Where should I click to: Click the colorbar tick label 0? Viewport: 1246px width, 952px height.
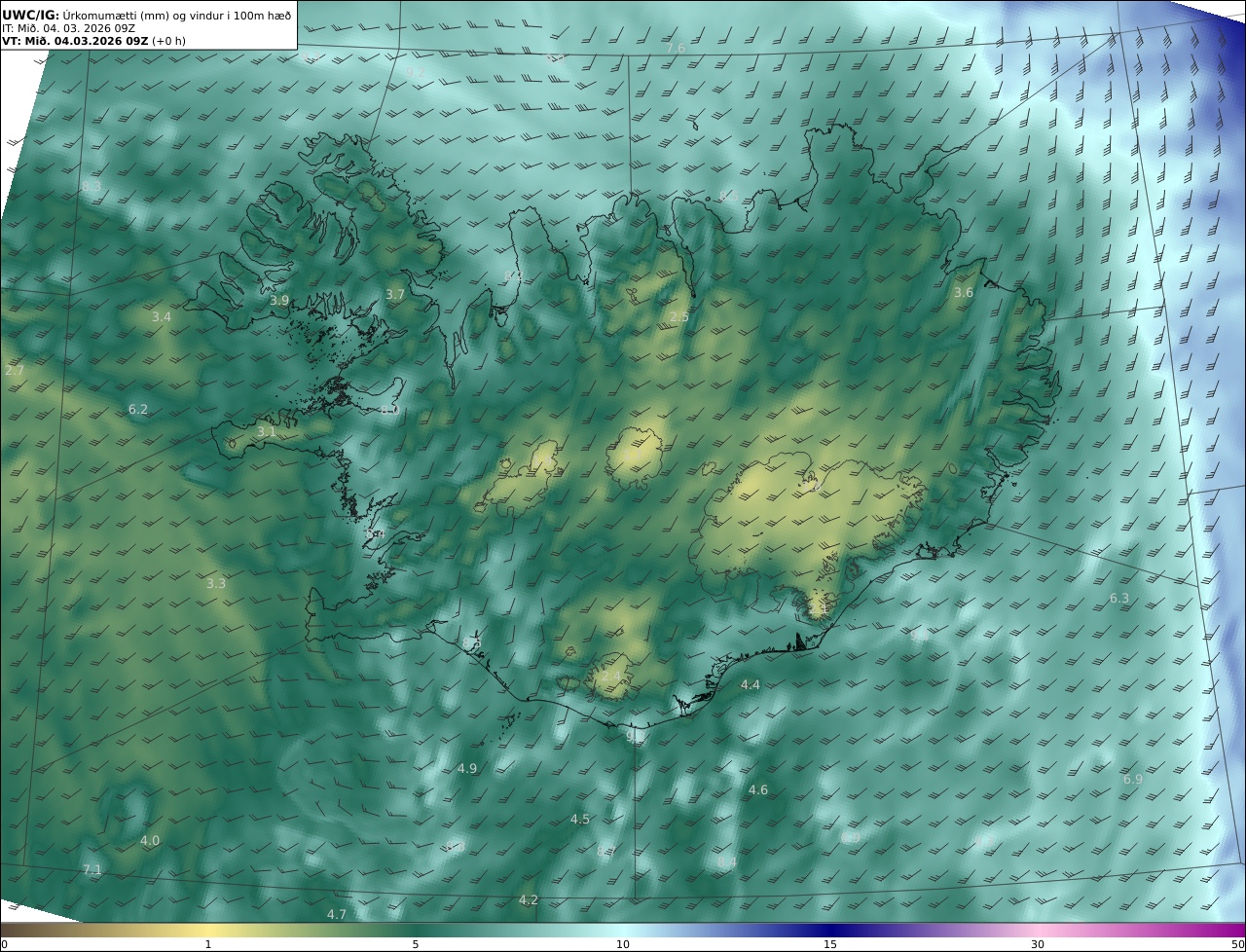click(4, 944)
